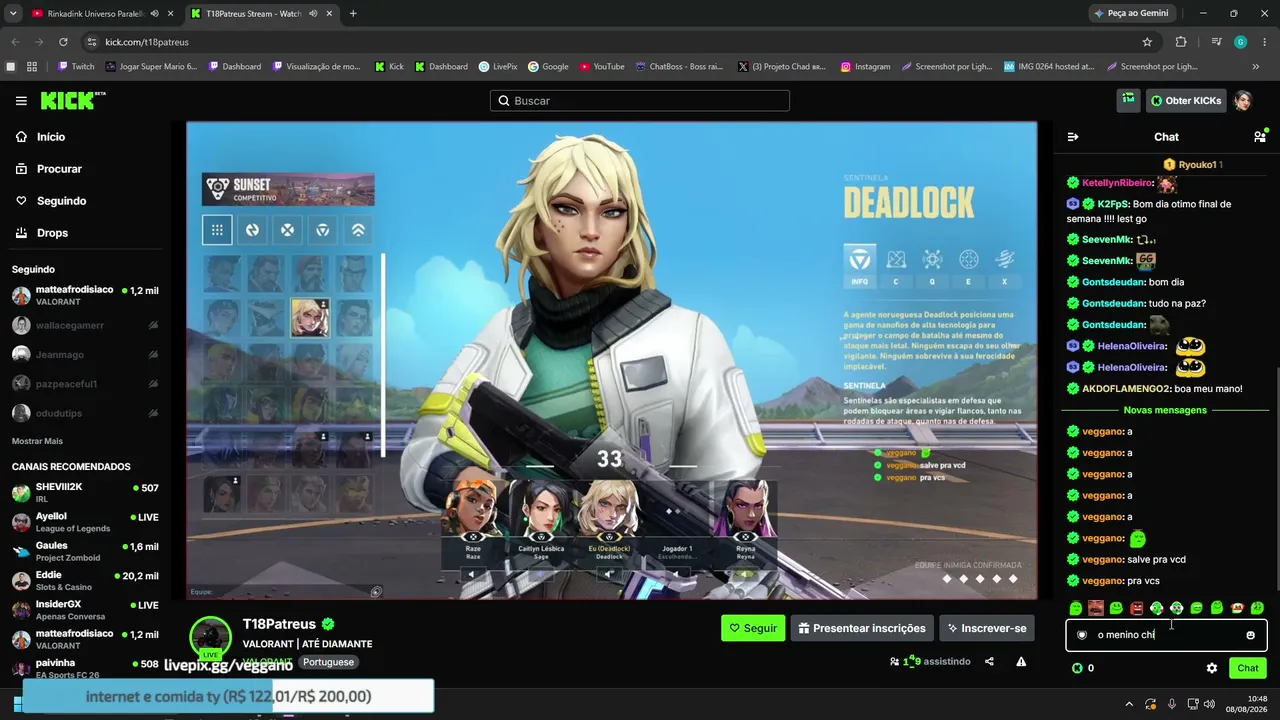Screen dimensions: 1280x720
Task: Click the Presentear inscrições button
Action: click(862, 628)
